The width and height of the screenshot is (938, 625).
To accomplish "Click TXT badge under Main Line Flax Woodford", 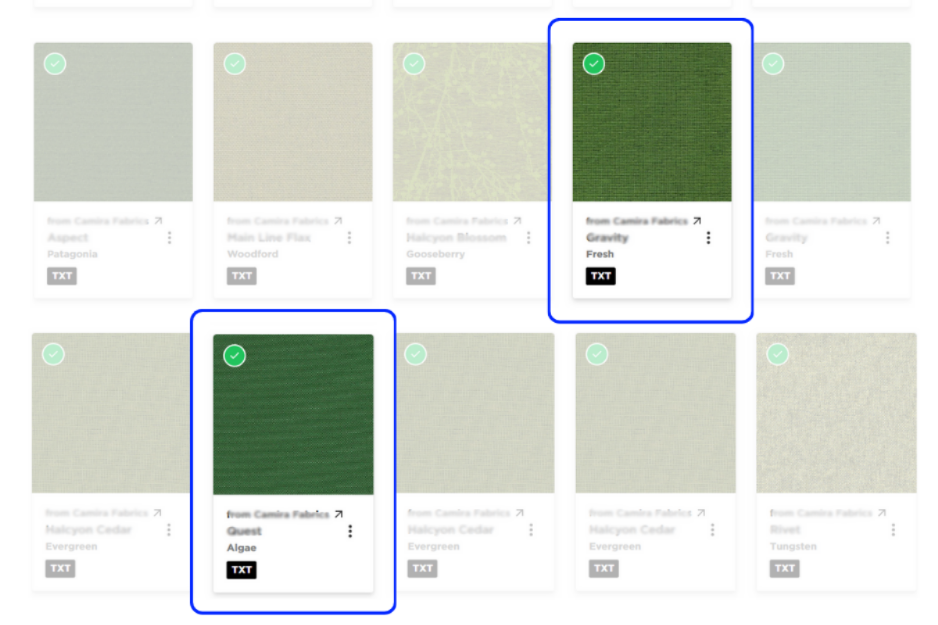I will click(x=242, y=276).
